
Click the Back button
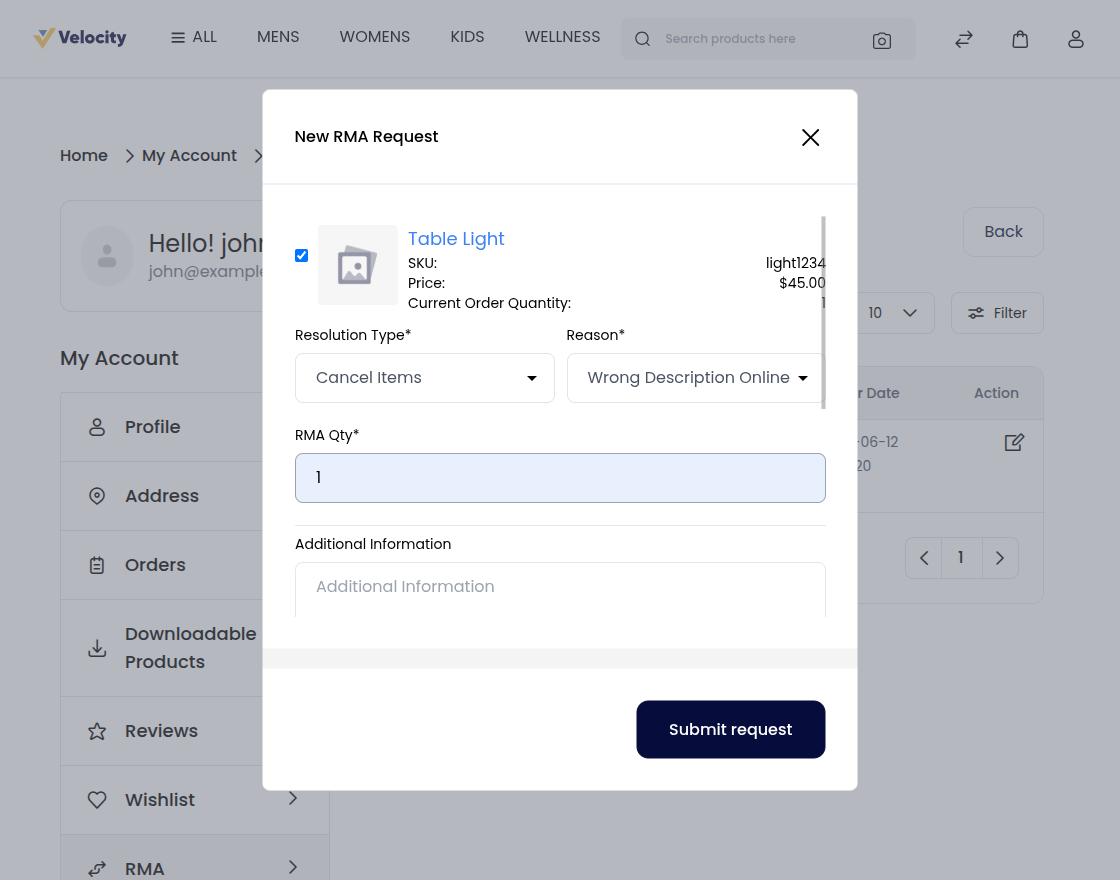click(x=1003, y=232)
